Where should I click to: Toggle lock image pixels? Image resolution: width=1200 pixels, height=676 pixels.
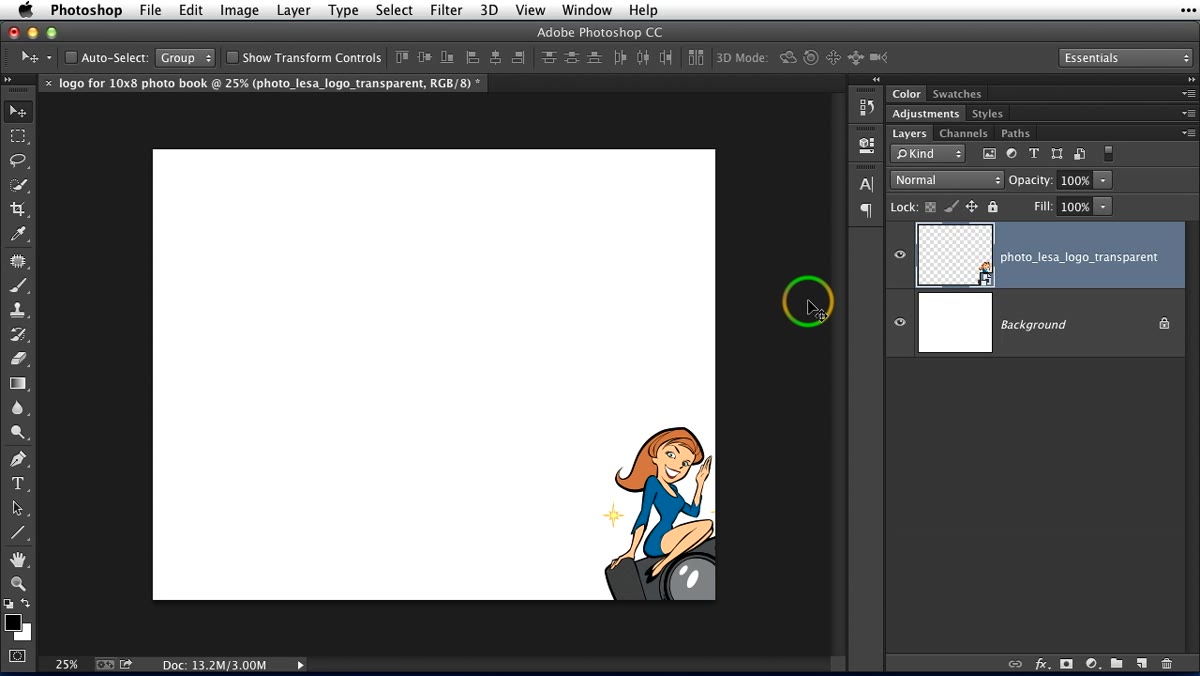[951, 207]
